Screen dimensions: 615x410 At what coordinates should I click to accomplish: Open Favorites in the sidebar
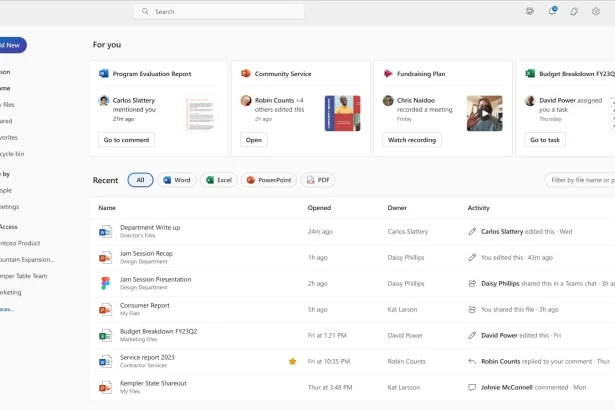[9, 137]
